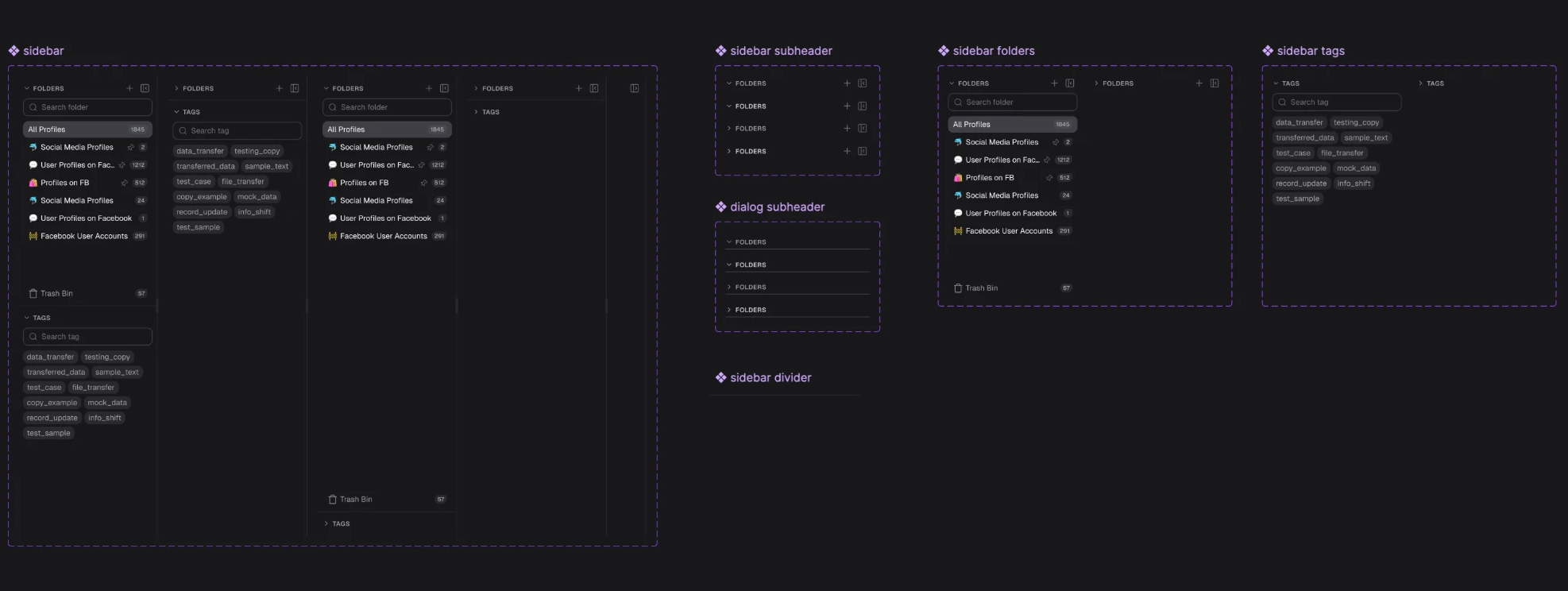
Task: Click the component diamond icon beside sidebar divider title
Action: click(720, 377)
